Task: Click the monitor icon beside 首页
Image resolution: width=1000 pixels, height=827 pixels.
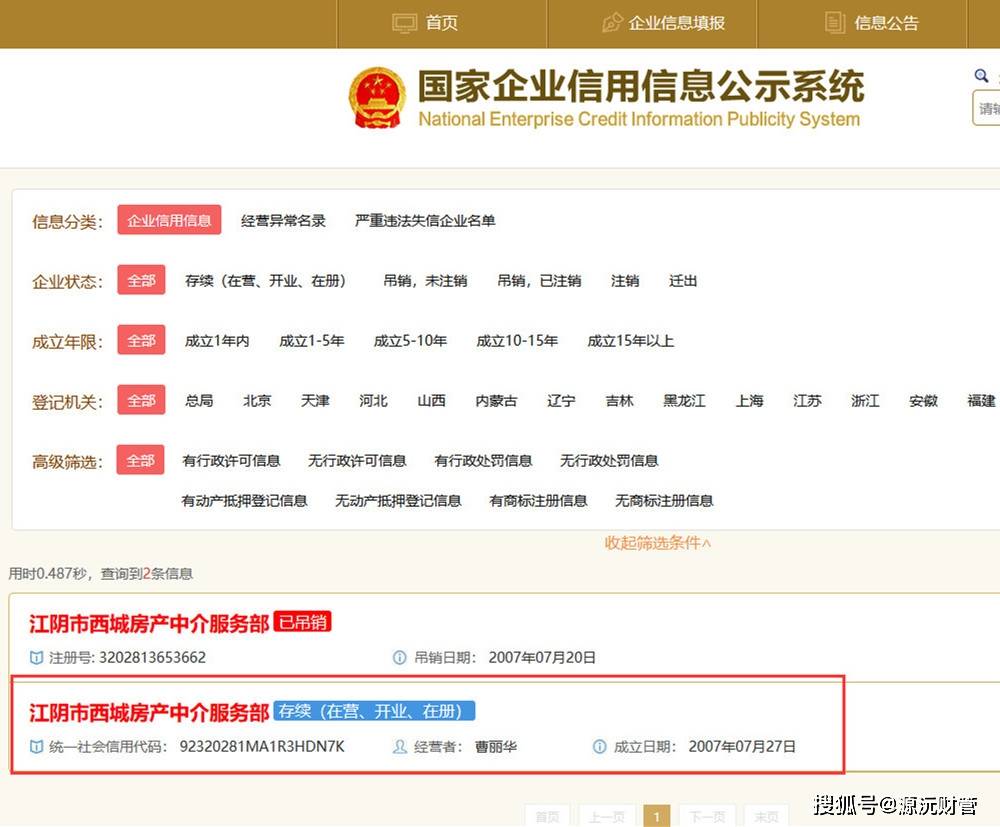Action: click(x=404, y=23)
